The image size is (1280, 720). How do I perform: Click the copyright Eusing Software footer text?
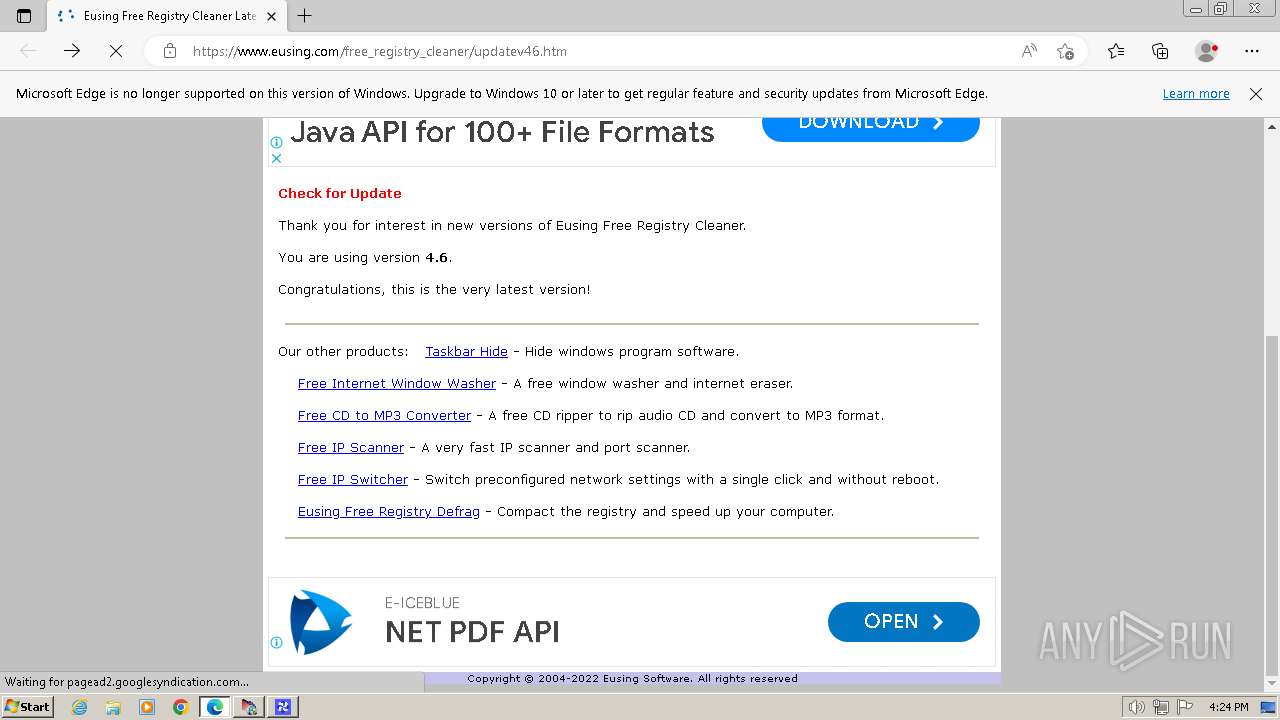tap(632, 678)
